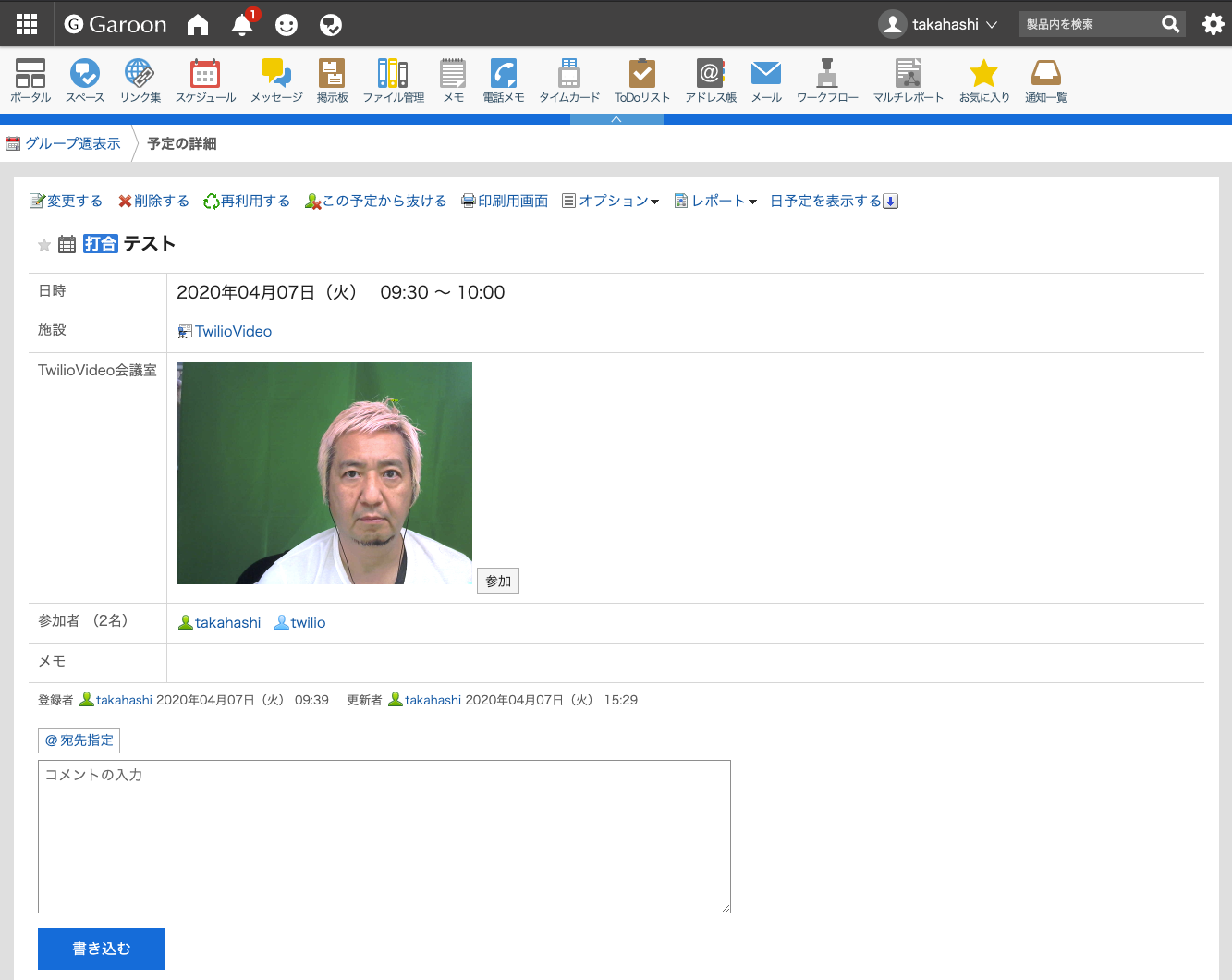Open the マルチレポート application
1232x980 pixels.
pyautogui.click(x=909, y=80)
